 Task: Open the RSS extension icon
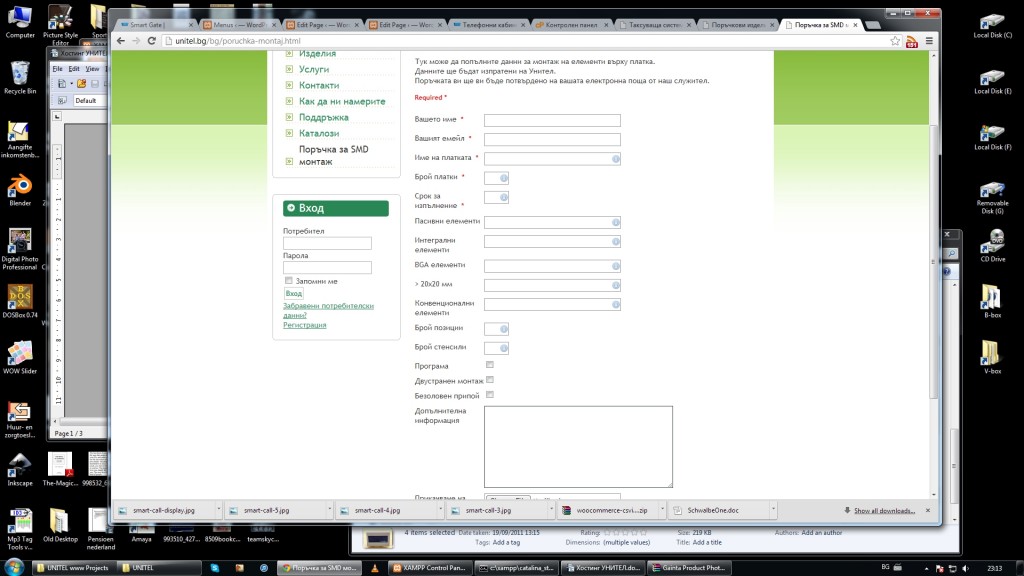[912, 41]
